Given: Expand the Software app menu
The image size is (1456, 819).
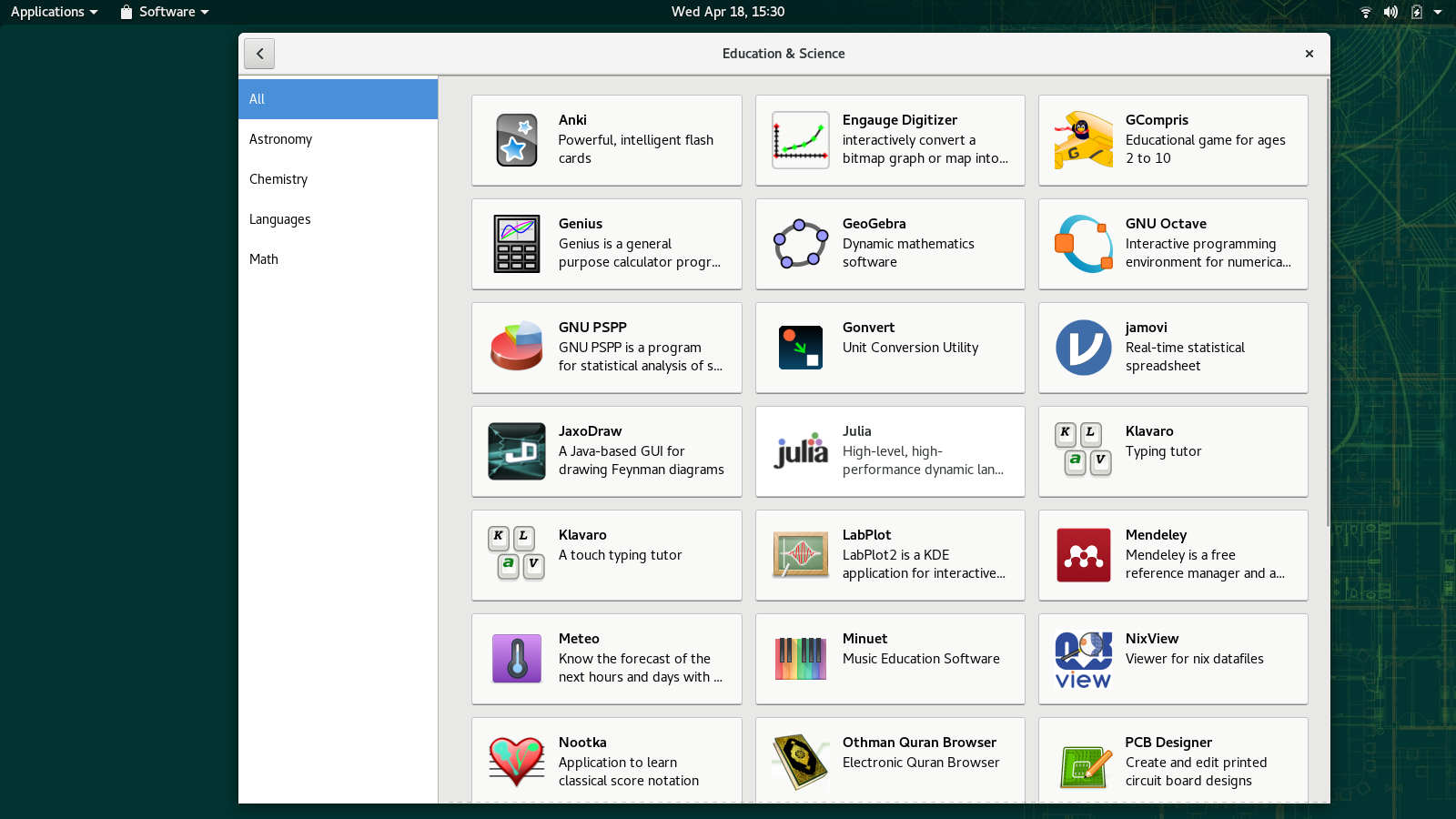Looking at the screenshot, I should click(166, 12).
